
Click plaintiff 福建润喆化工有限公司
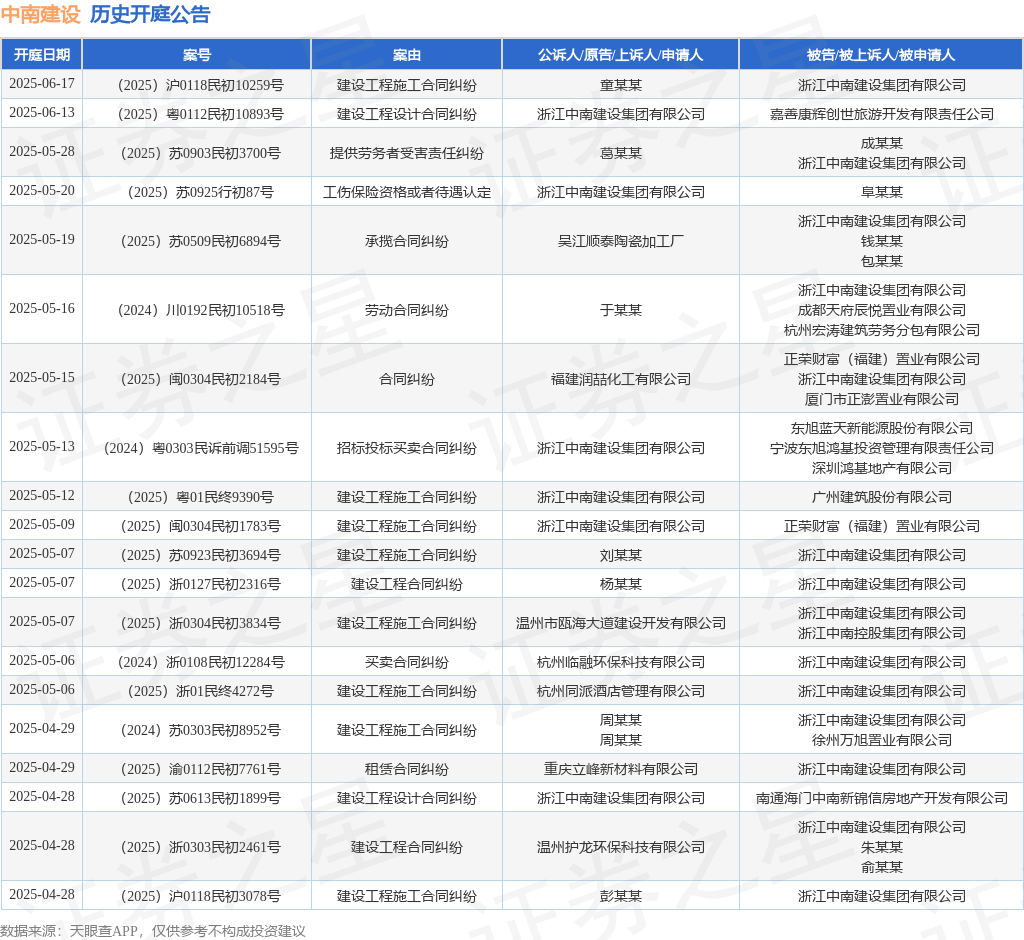pyautogui.click(x=620, y=379)
